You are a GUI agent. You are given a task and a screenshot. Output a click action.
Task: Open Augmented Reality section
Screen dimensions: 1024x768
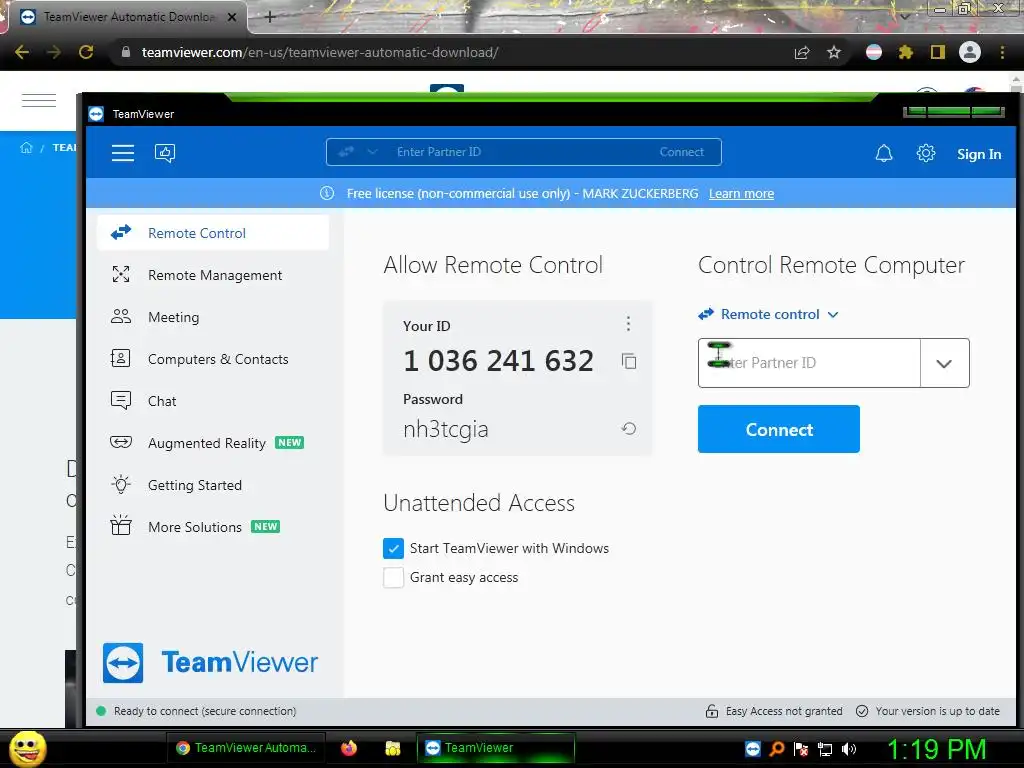coord(213,443)
